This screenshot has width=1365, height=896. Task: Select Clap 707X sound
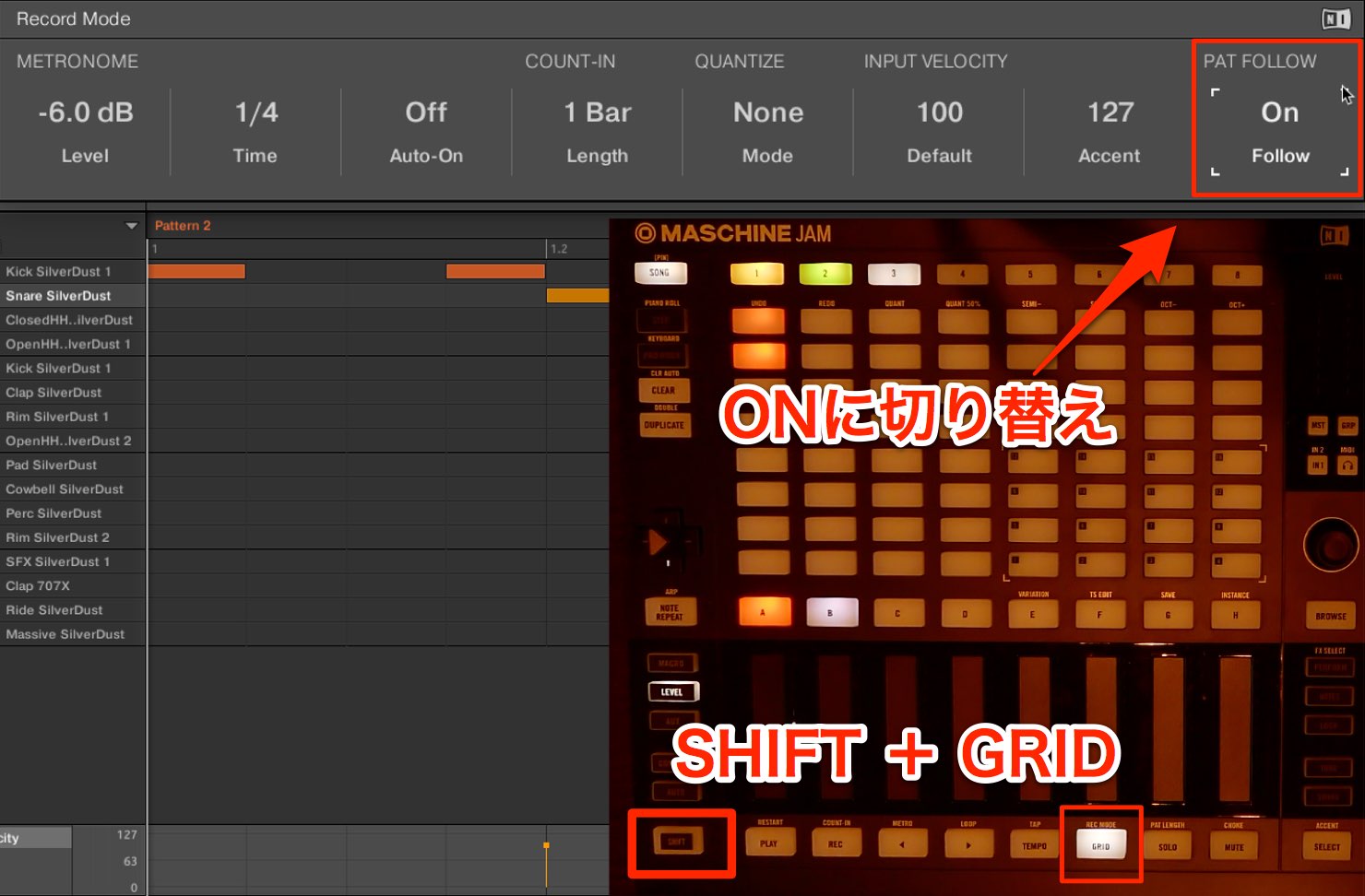pyautogui.click(x=73, y=585)
